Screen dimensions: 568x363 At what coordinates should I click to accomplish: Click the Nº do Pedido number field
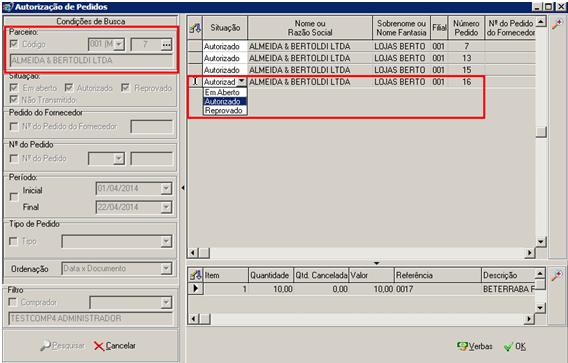[x=151, y=159]
